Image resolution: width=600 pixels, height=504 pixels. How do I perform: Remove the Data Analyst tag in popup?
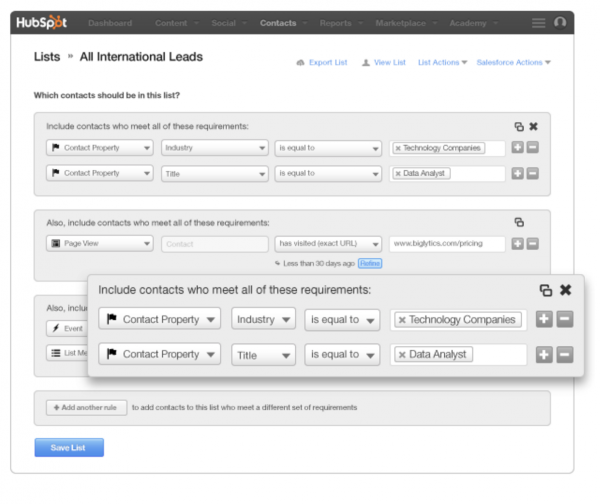tap(402, 355)
